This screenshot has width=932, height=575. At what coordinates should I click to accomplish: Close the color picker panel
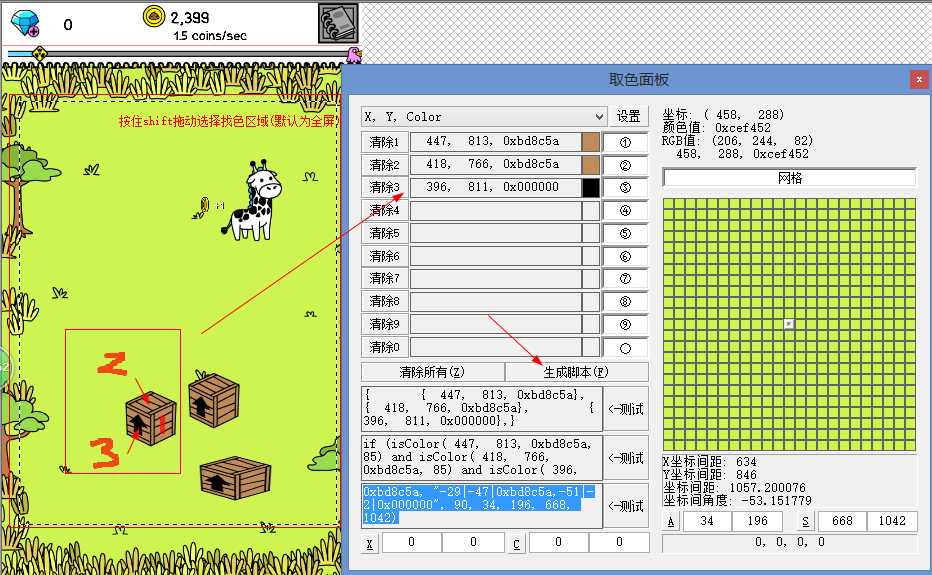pyautogui.click(x=919, y=79)
